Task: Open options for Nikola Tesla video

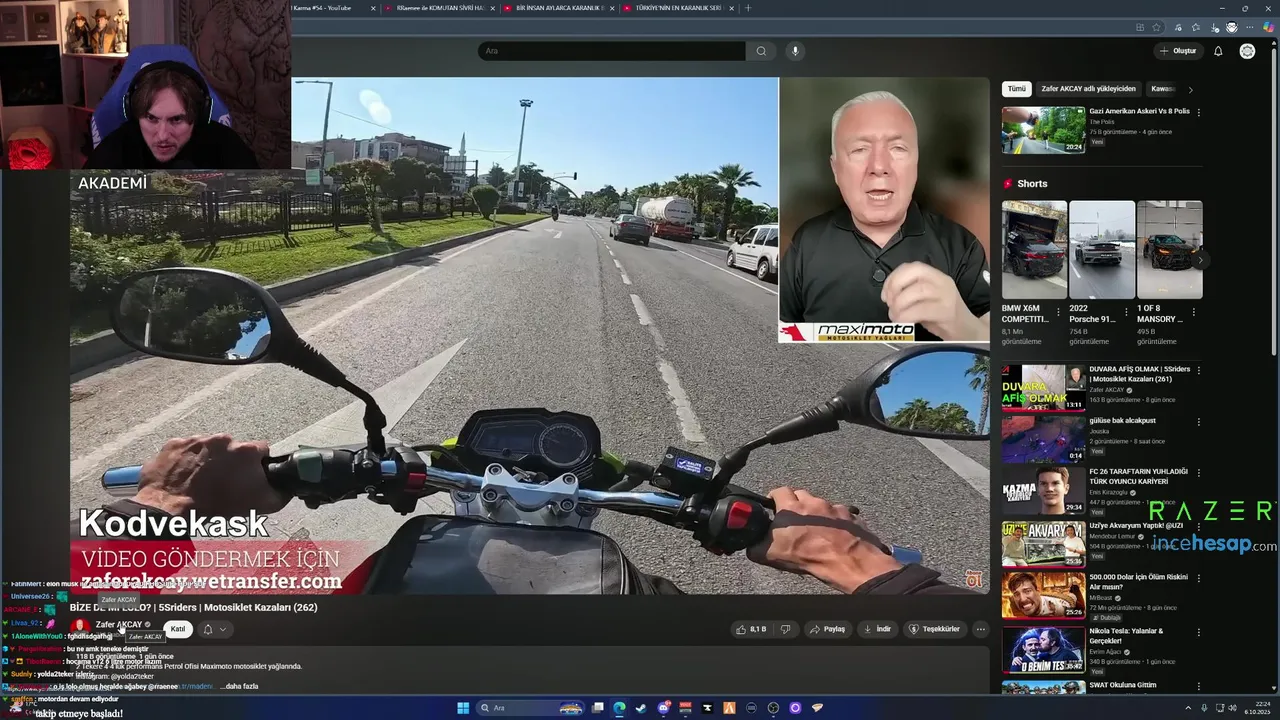Action: (x=1198, y=632)
